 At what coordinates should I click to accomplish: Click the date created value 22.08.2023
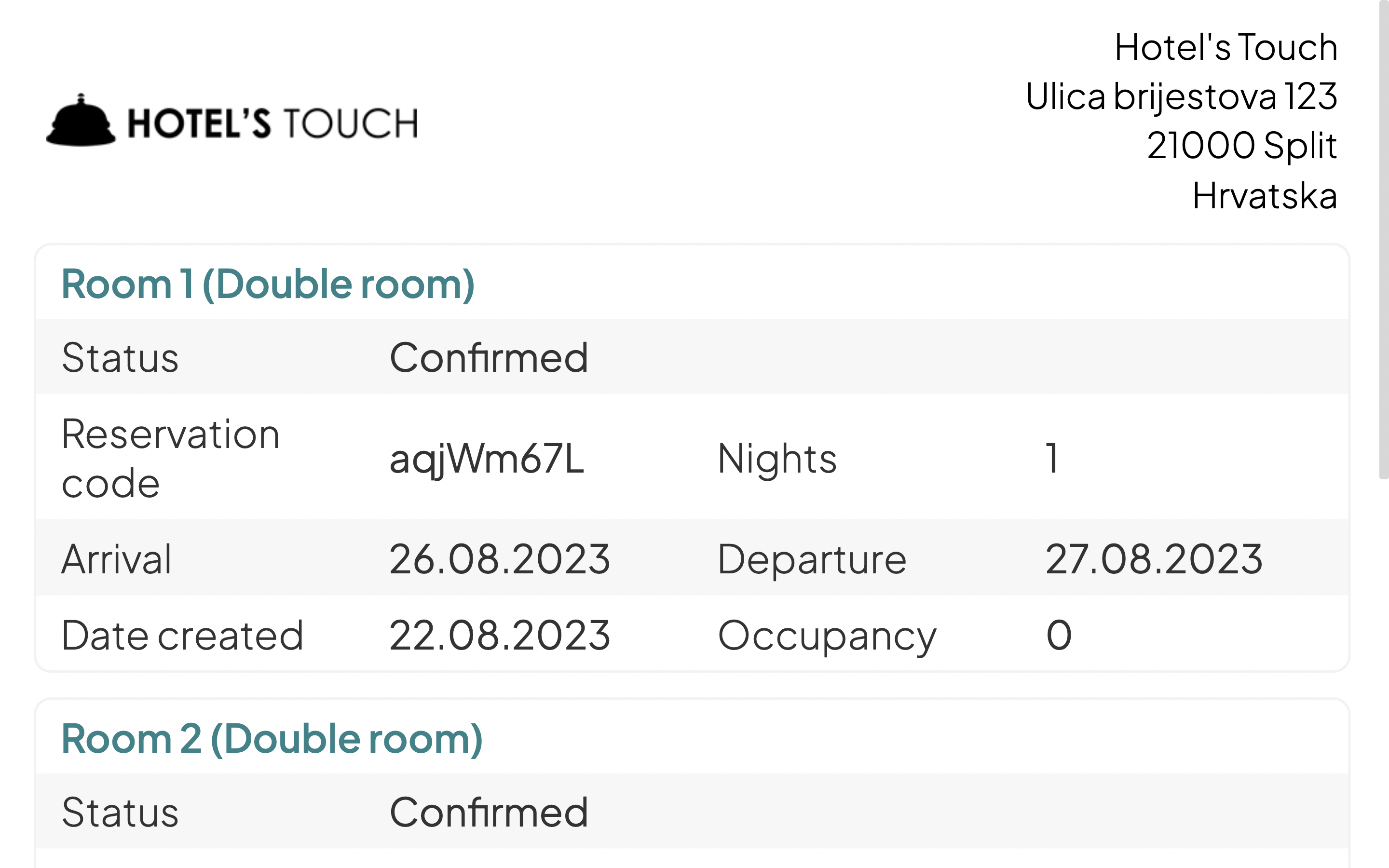pos(499,635)
